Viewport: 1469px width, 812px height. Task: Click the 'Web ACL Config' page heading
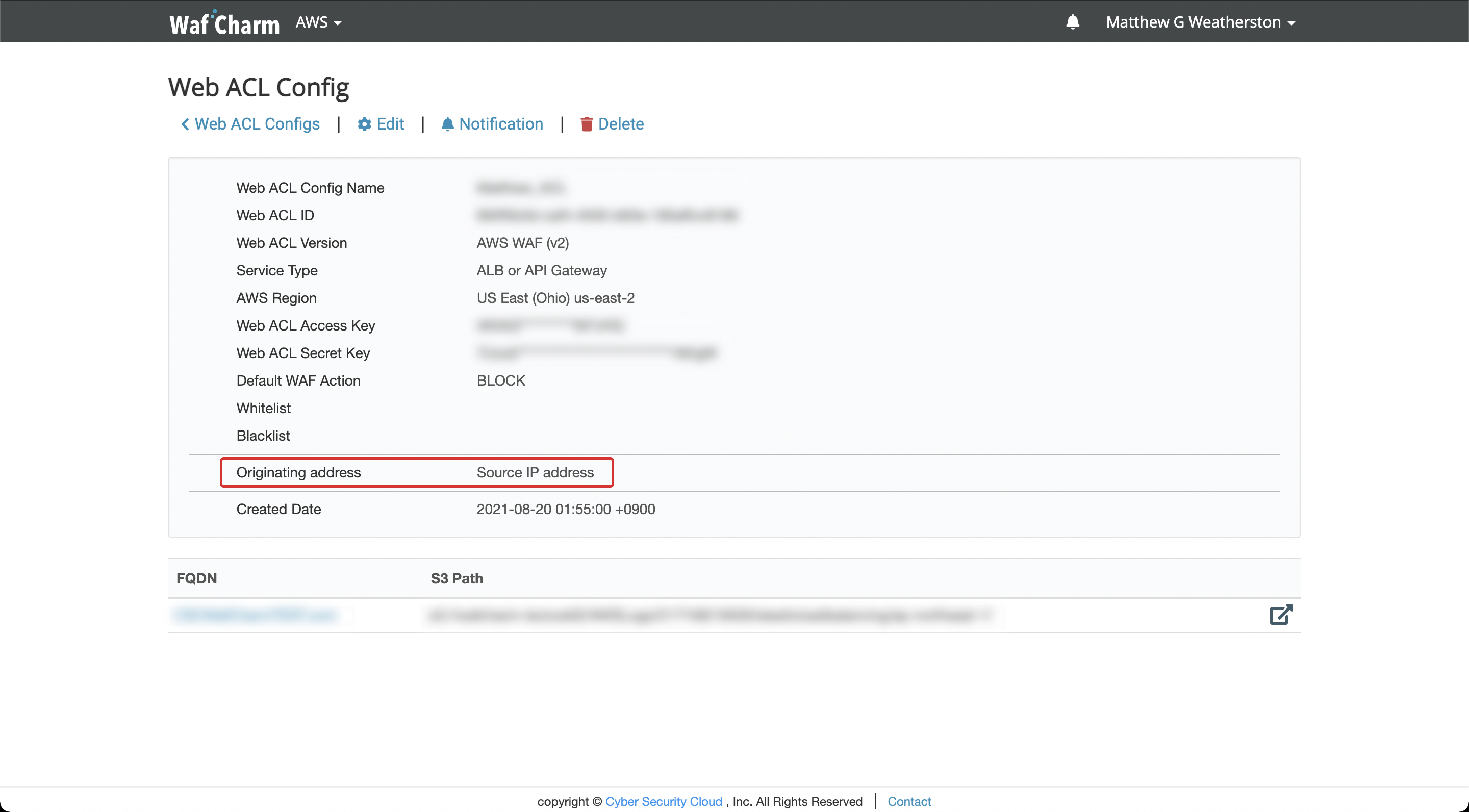pos(258,87)
